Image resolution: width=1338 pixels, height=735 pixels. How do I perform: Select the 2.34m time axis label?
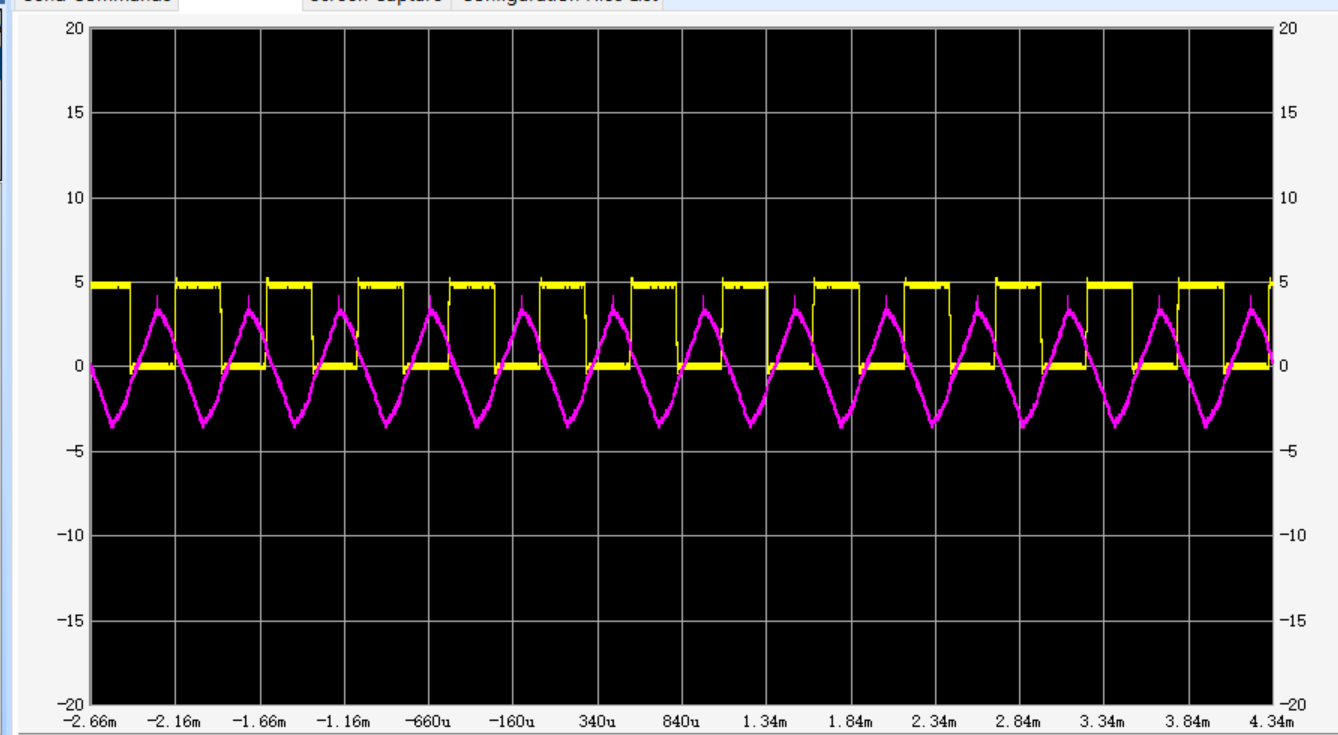pyautogui.click(x=936, y=721)
